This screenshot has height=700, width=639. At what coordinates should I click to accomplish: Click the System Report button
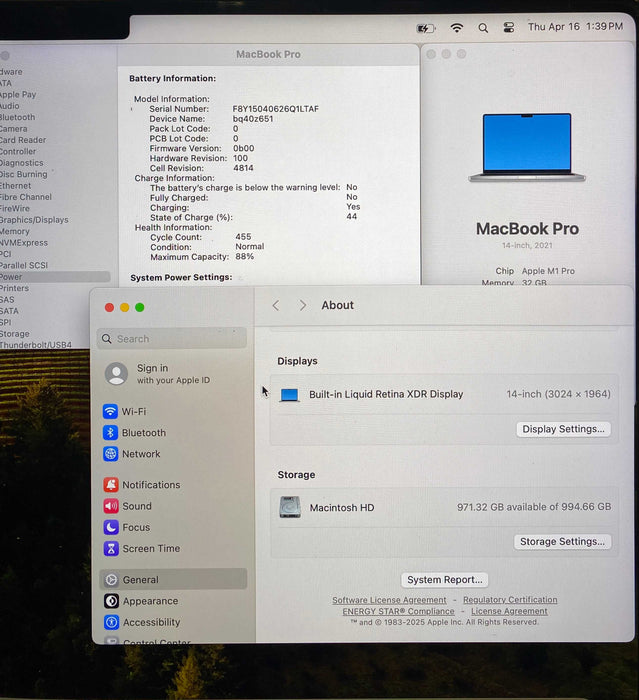click(445, 579)
